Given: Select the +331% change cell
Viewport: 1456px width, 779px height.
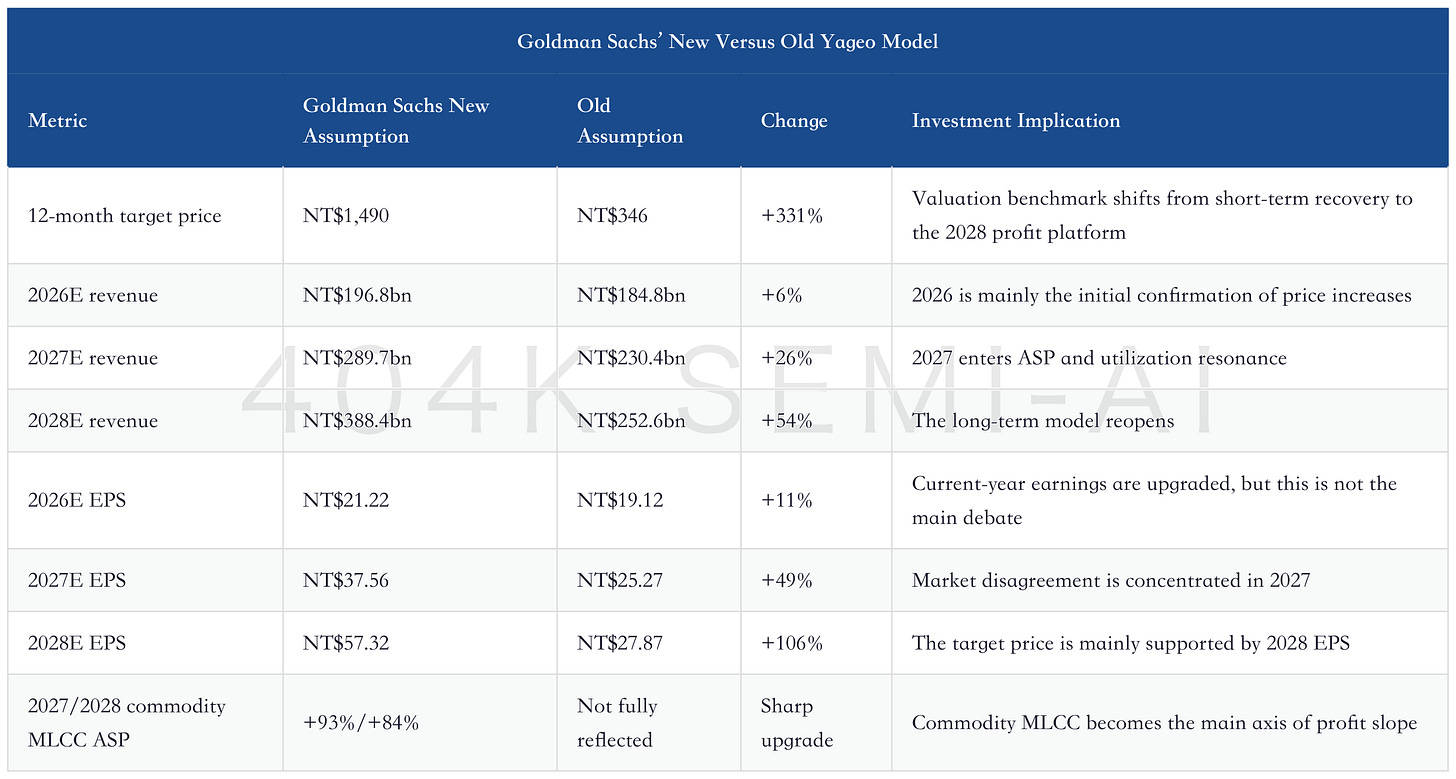Looking at the screenshot, I should 792,216.
